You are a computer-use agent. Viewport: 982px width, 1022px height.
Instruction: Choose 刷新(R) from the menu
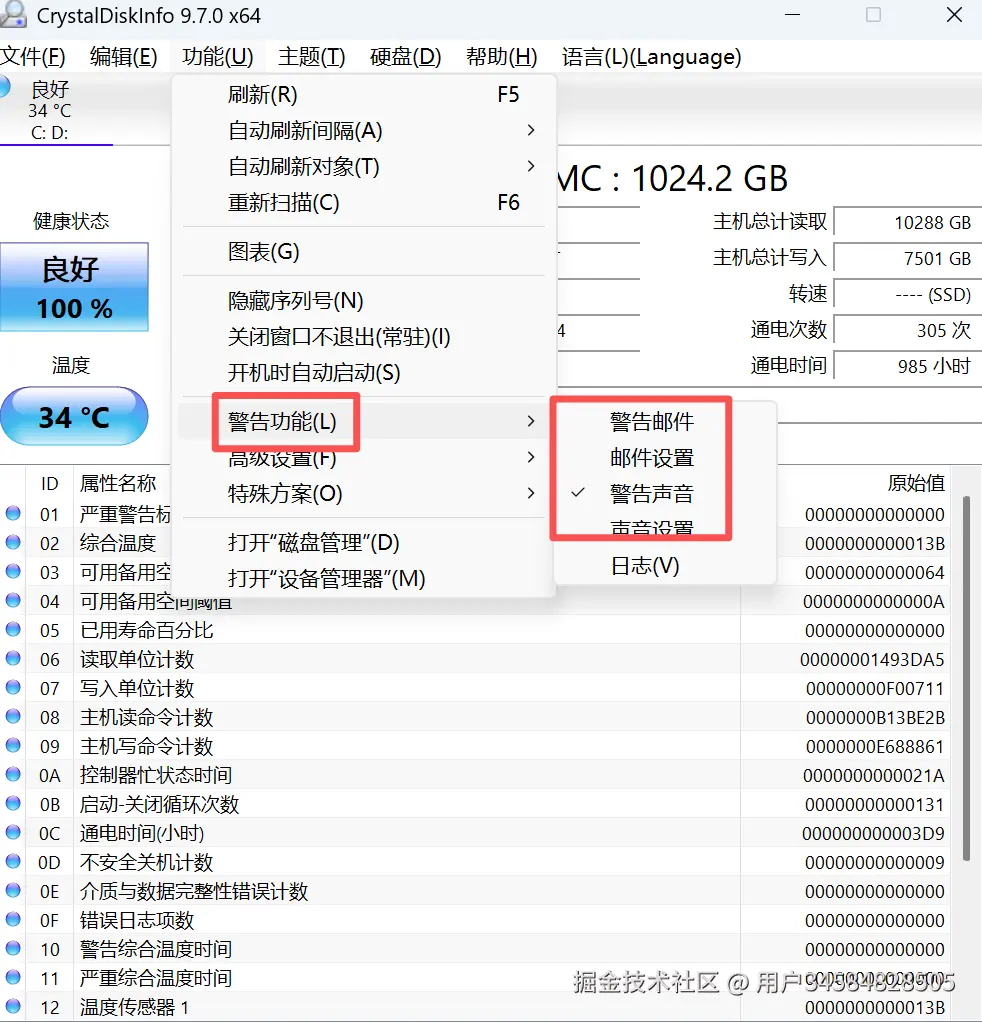tap(364, 95)
